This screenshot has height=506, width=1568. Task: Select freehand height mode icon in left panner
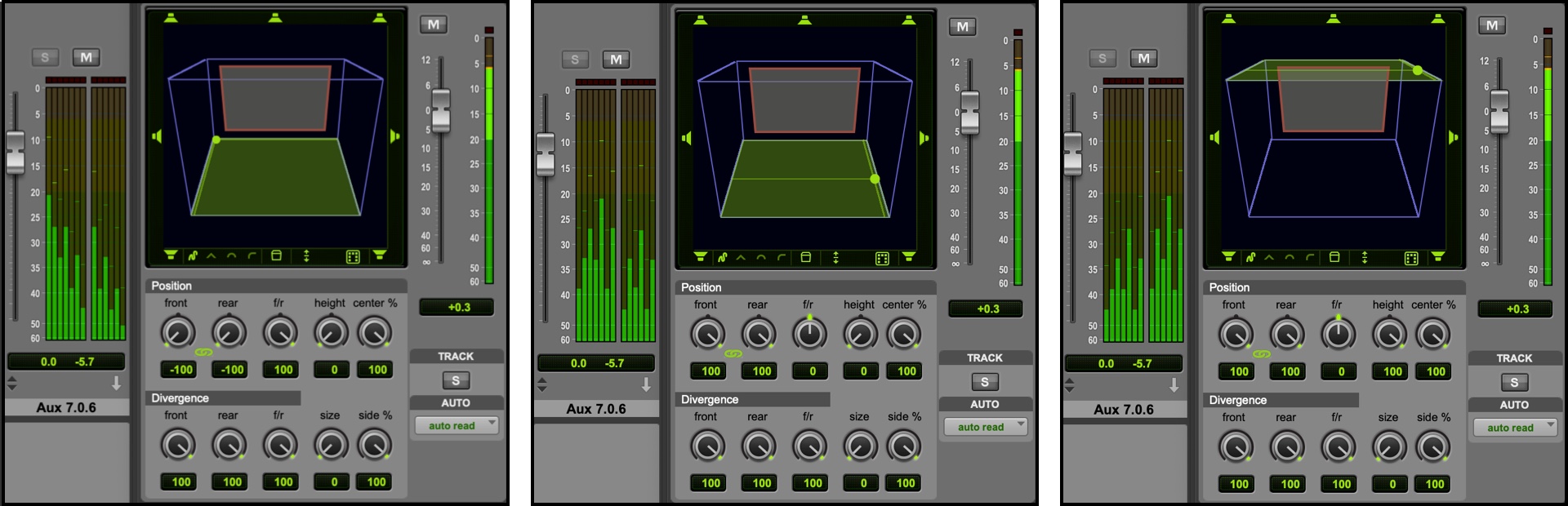pos(193,256)
